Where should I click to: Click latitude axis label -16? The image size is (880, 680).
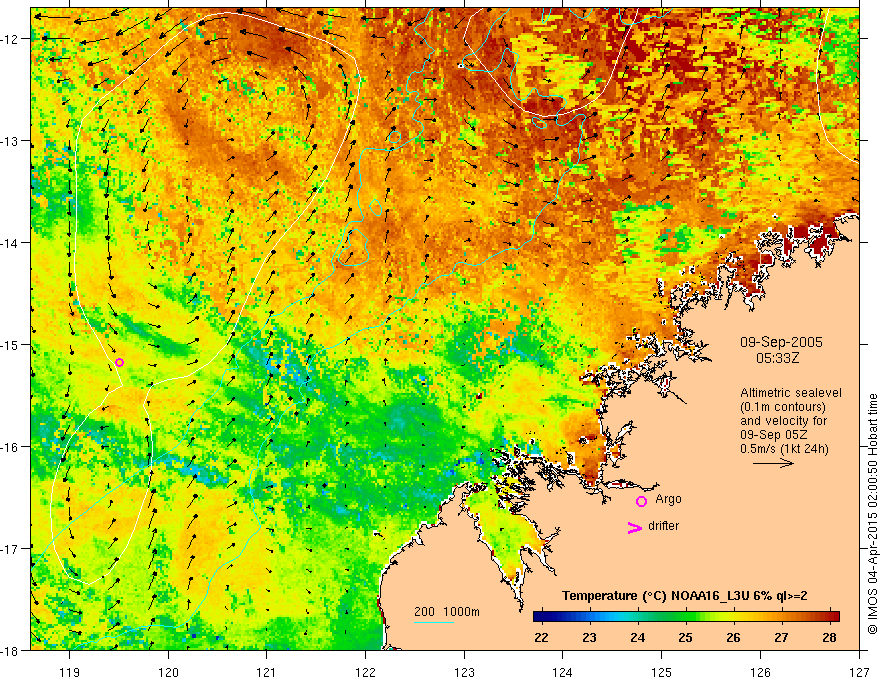click(10, 447)
